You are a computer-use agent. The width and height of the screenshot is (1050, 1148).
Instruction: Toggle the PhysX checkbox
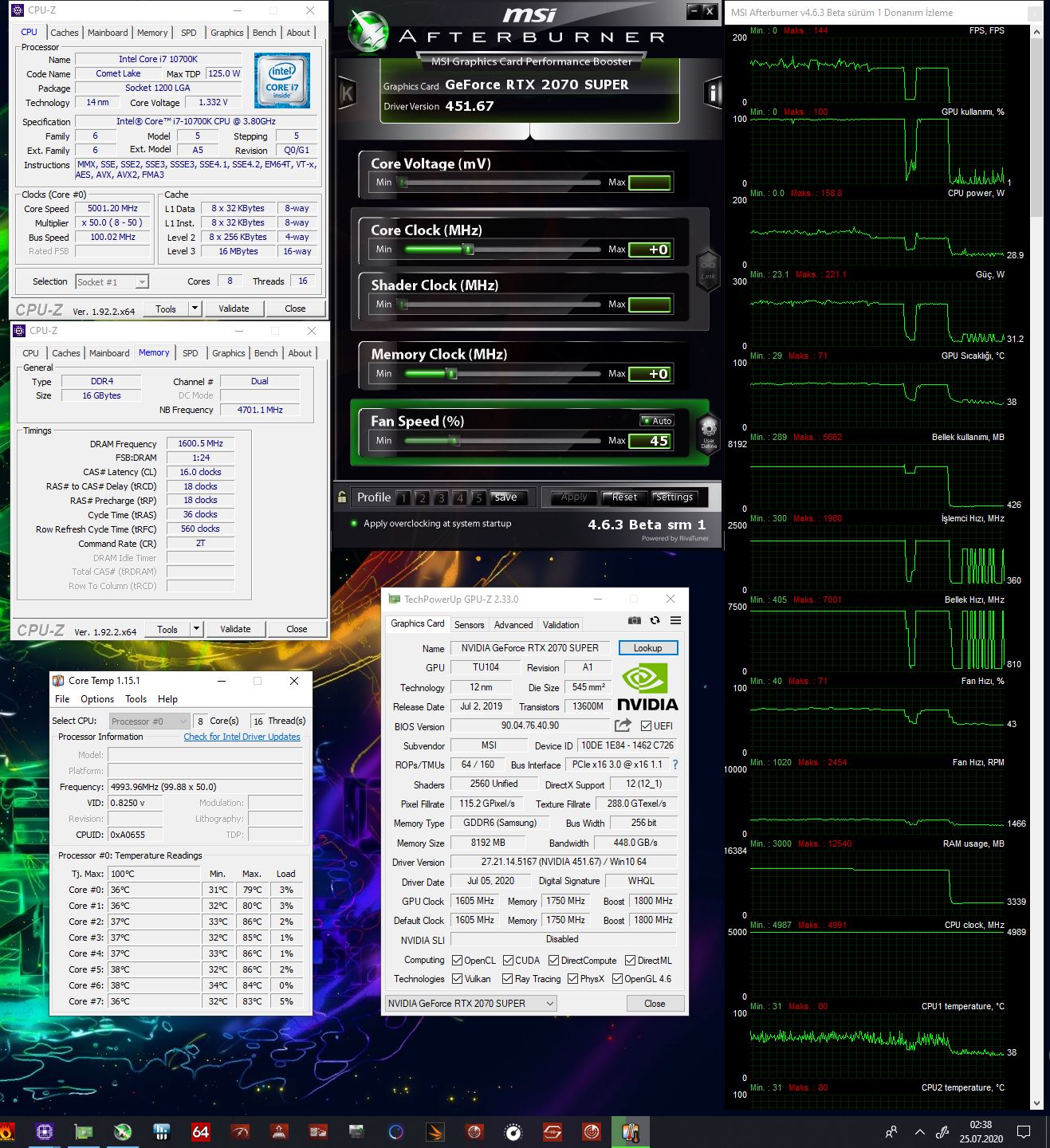(x=572, y=979)
